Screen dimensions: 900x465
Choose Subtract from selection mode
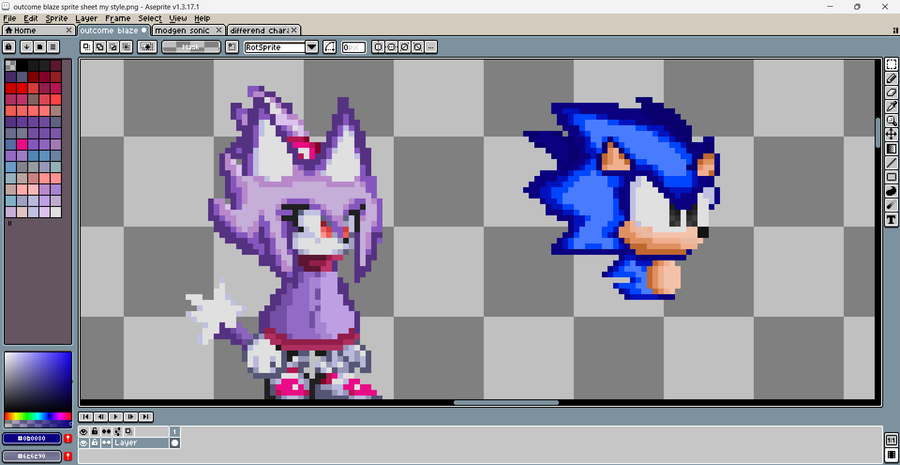tap(112, 47)
